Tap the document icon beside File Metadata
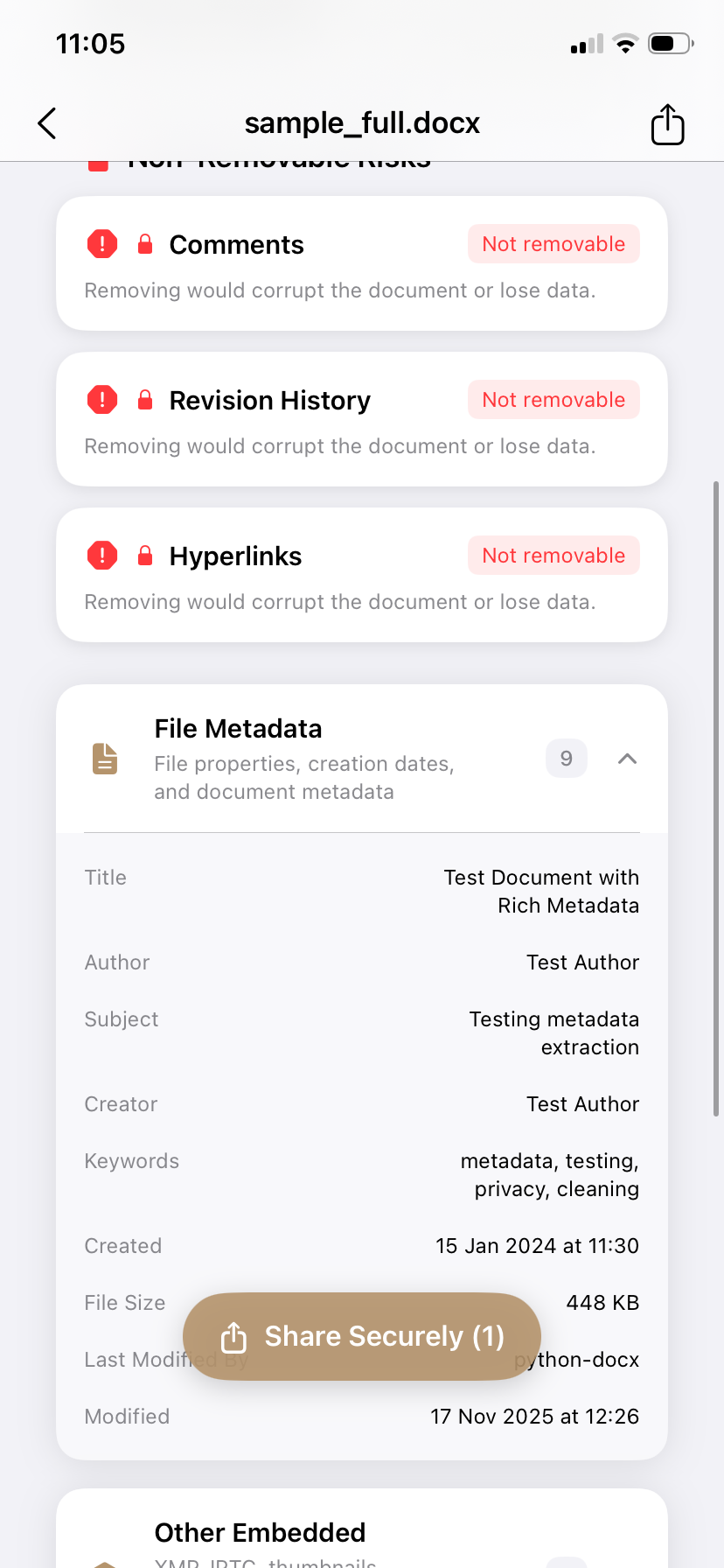724x1568 pixels. point(104,758)
